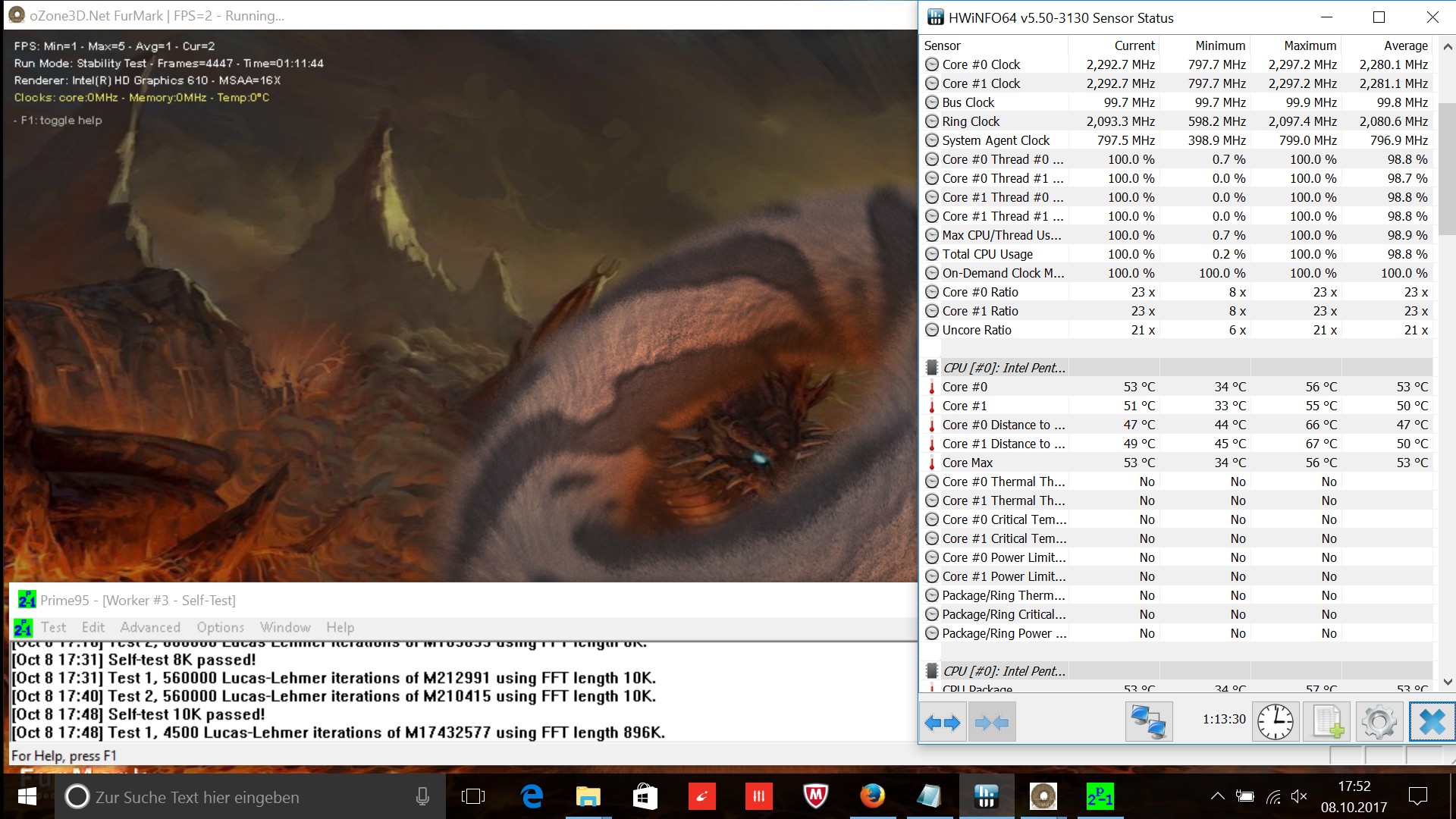Viewport: 1456px width, 819px height.
Task: Open the Options menu in Prime95
Action: tap(220, 627)
